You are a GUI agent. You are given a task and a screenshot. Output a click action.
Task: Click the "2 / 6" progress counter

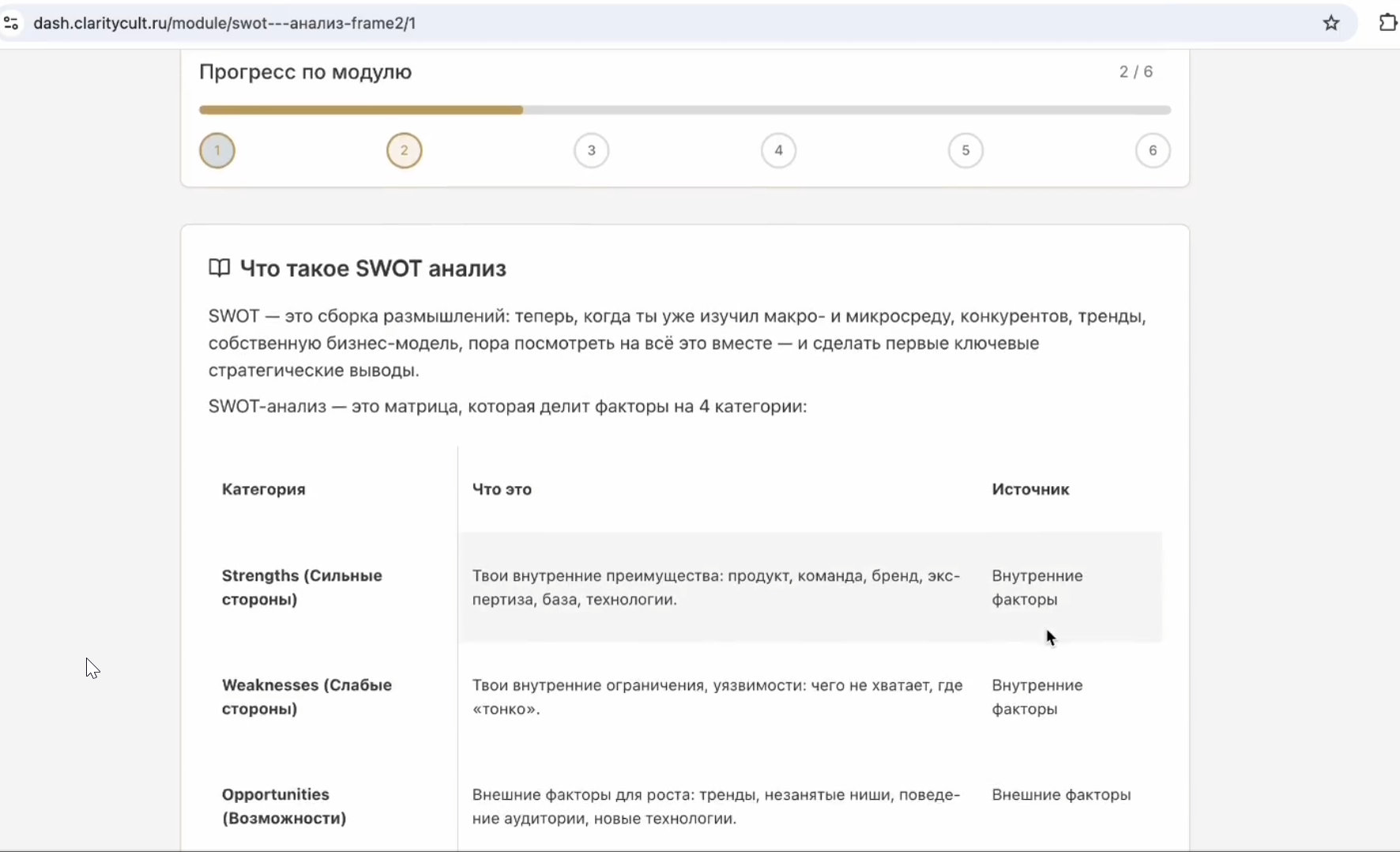click(1135, 72)
